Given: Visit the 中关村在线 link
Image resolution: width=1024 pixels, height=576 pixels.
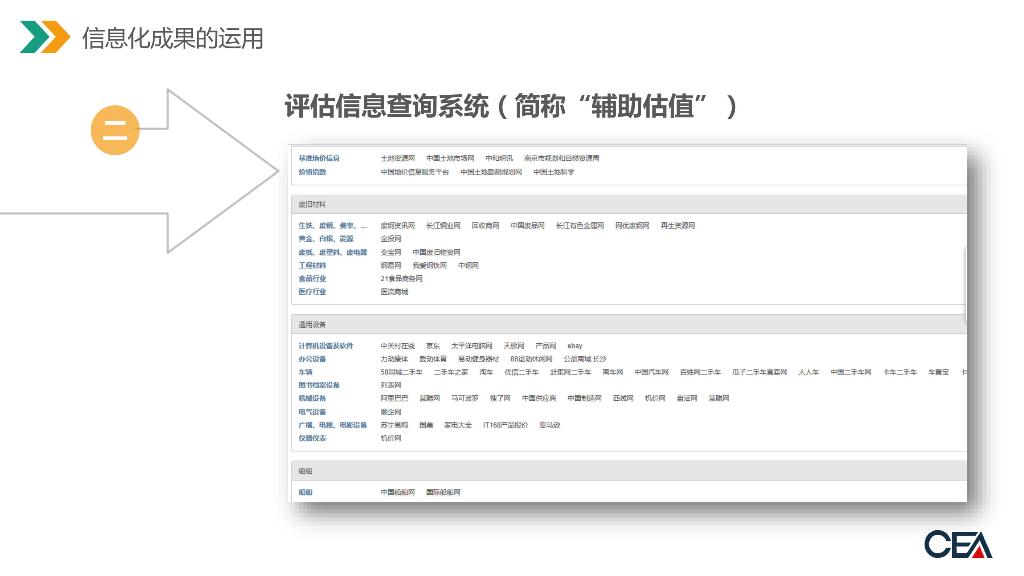Looking at the screenshot, I should point(398,345).
